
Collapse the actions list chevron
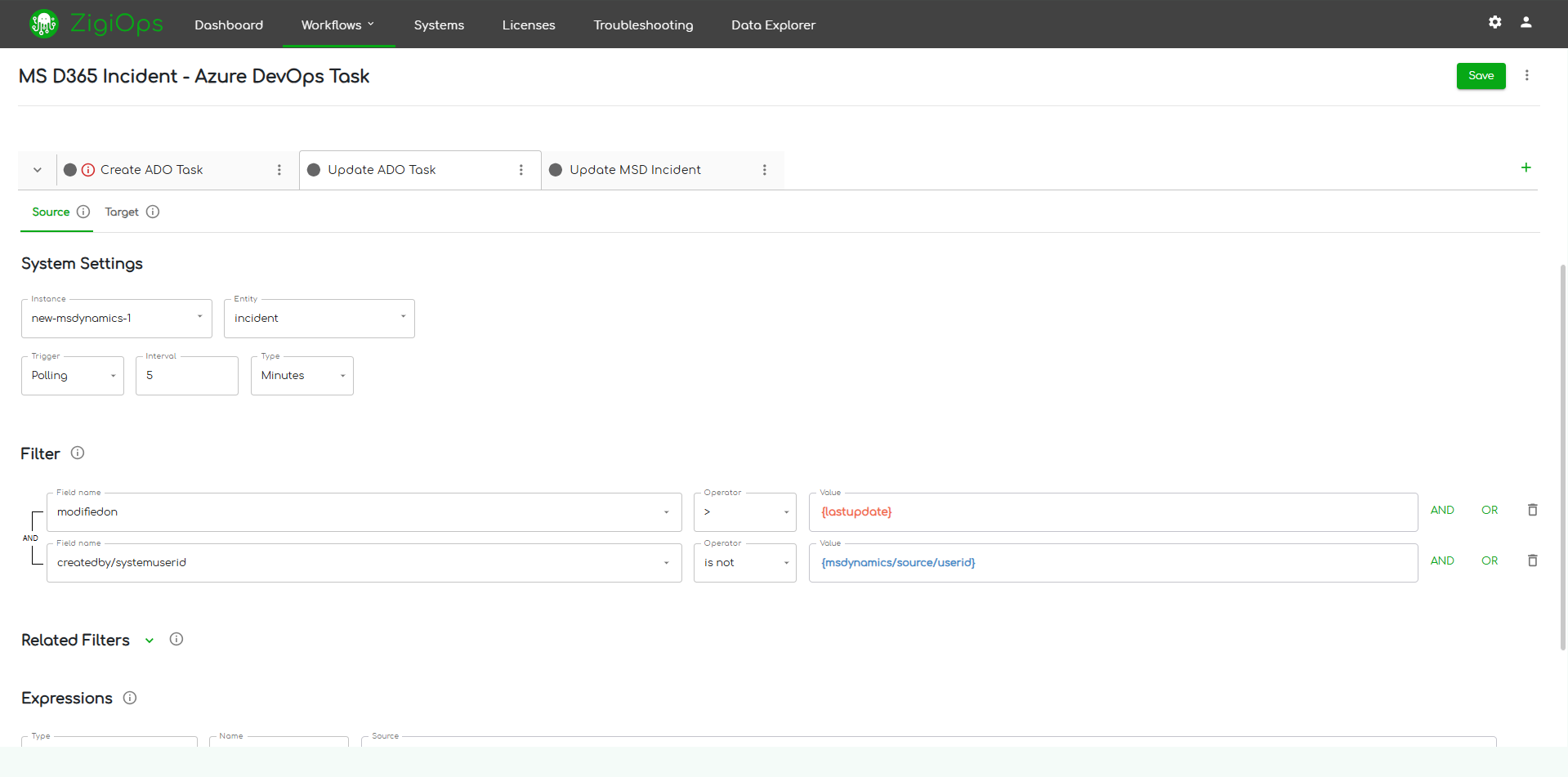pos(38,170)
